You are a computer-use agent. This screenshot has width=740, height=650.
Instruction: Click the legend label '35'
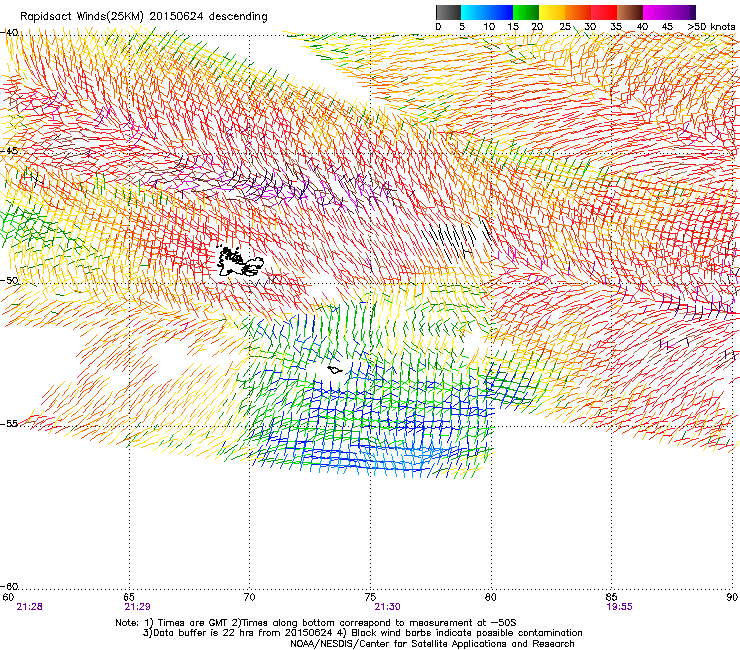pos(616,27)
